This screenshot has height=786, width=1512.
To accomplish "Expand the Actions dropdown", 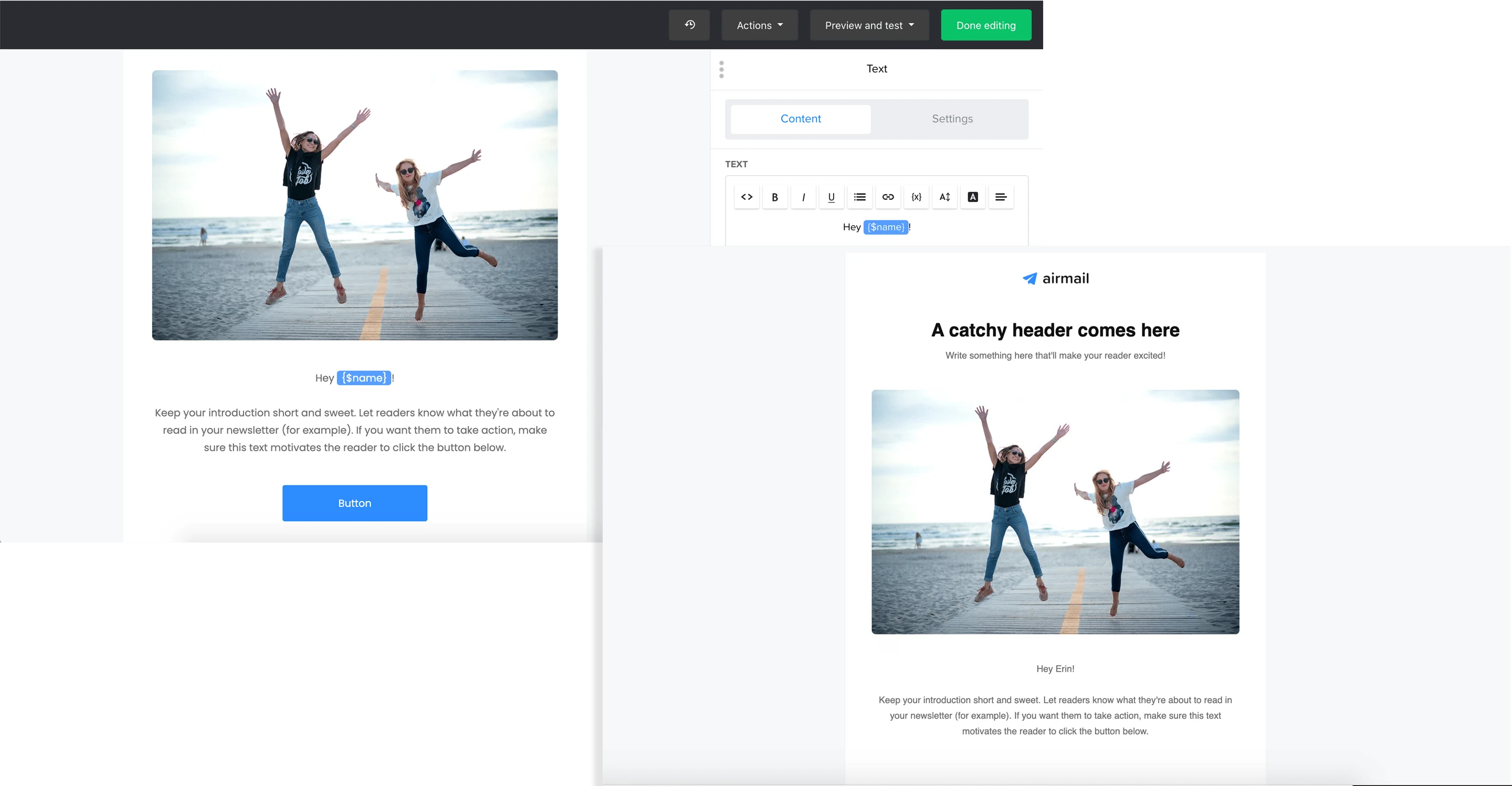I will pos(760,25).
